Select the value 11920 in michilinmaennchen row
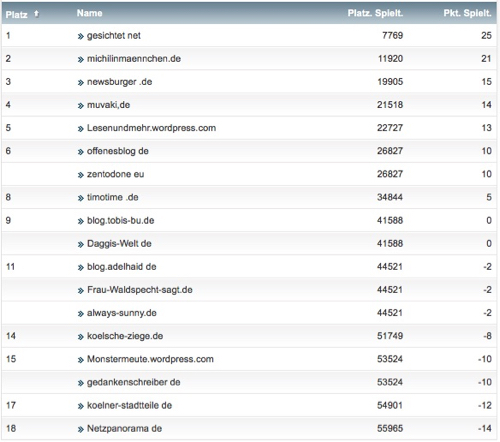This screenshot has width=500, height=442. click(x=390, y=59)
